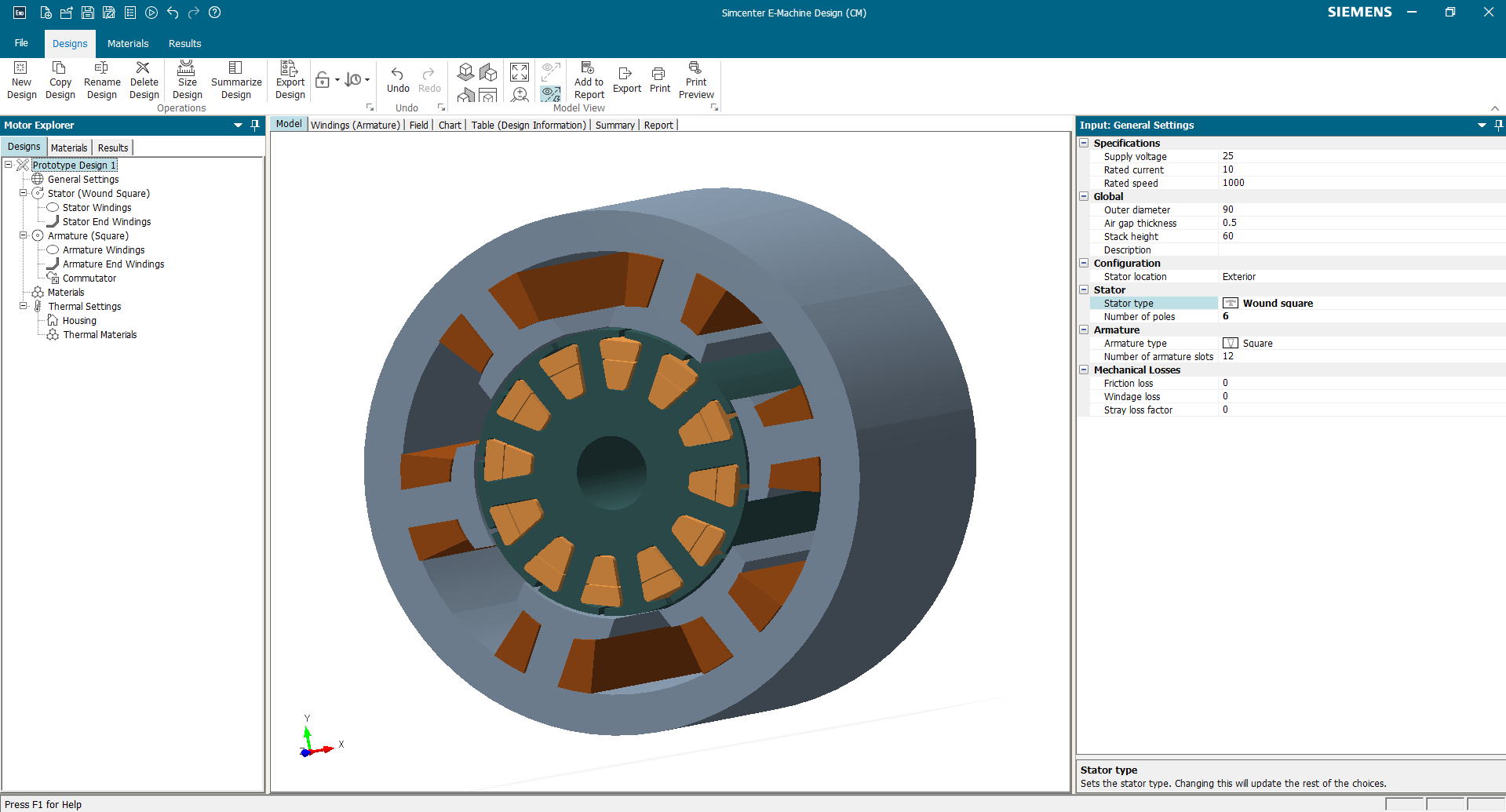Open the rotation dropdown arrow in toolbar

coord(367,79)
